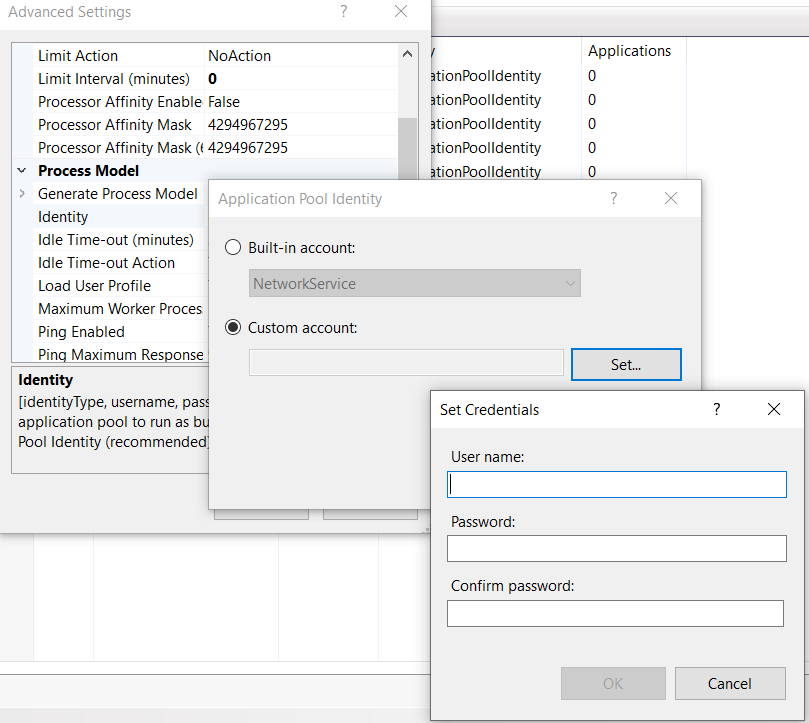The height and width of the screenshot is (723, 809).
Task: Open the NetworkService account dropdown
Action: [x=414, y=284]
